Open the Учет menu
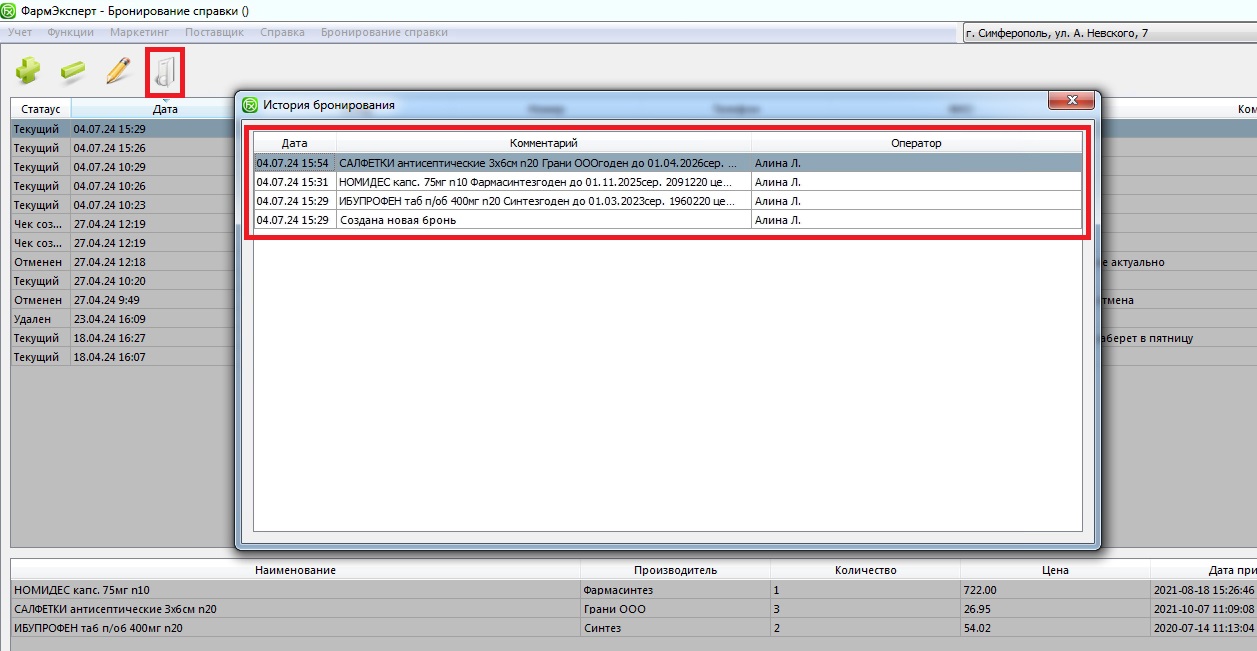Image resolution: width=1257 pixels, height=651 pixels. [x=20, y=32]
